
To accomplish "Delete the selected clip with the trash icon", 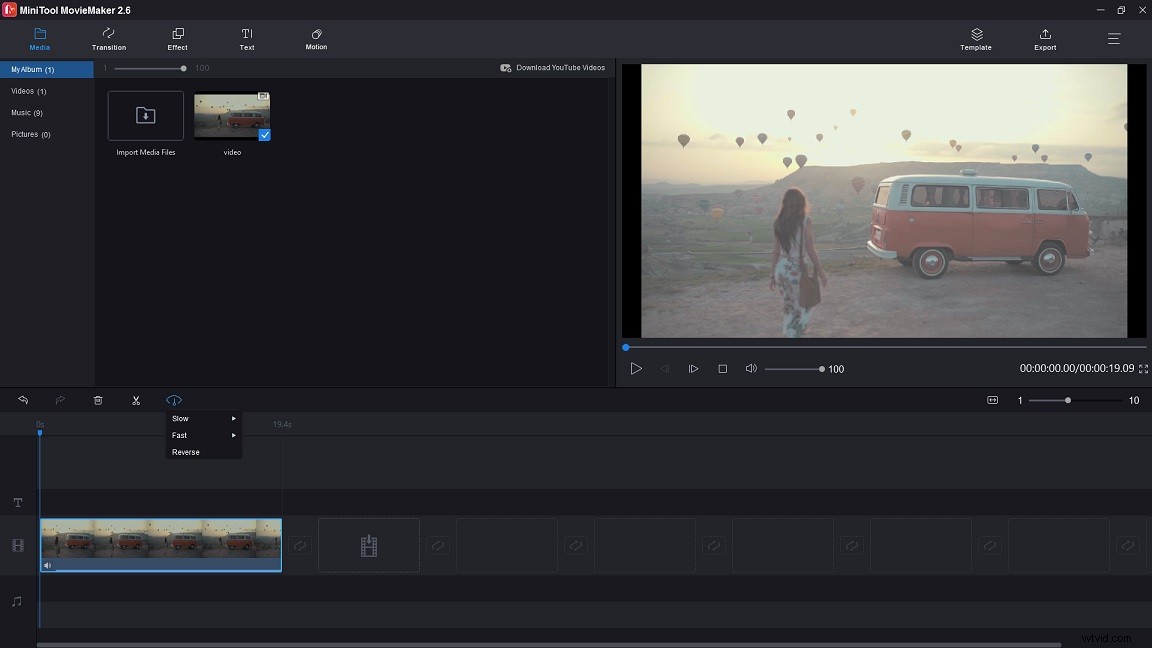I will point(97,400).
